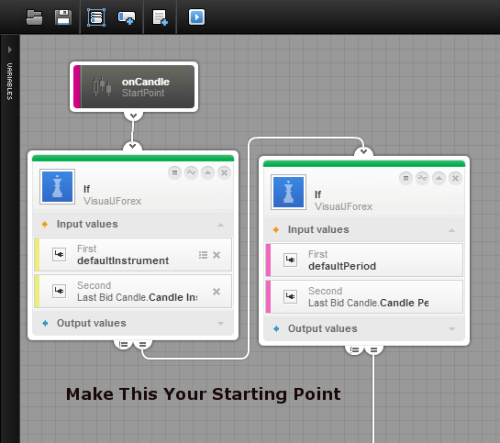Select the onCandle StartPoint block
The image size is (500, 443).
[134, 87]
